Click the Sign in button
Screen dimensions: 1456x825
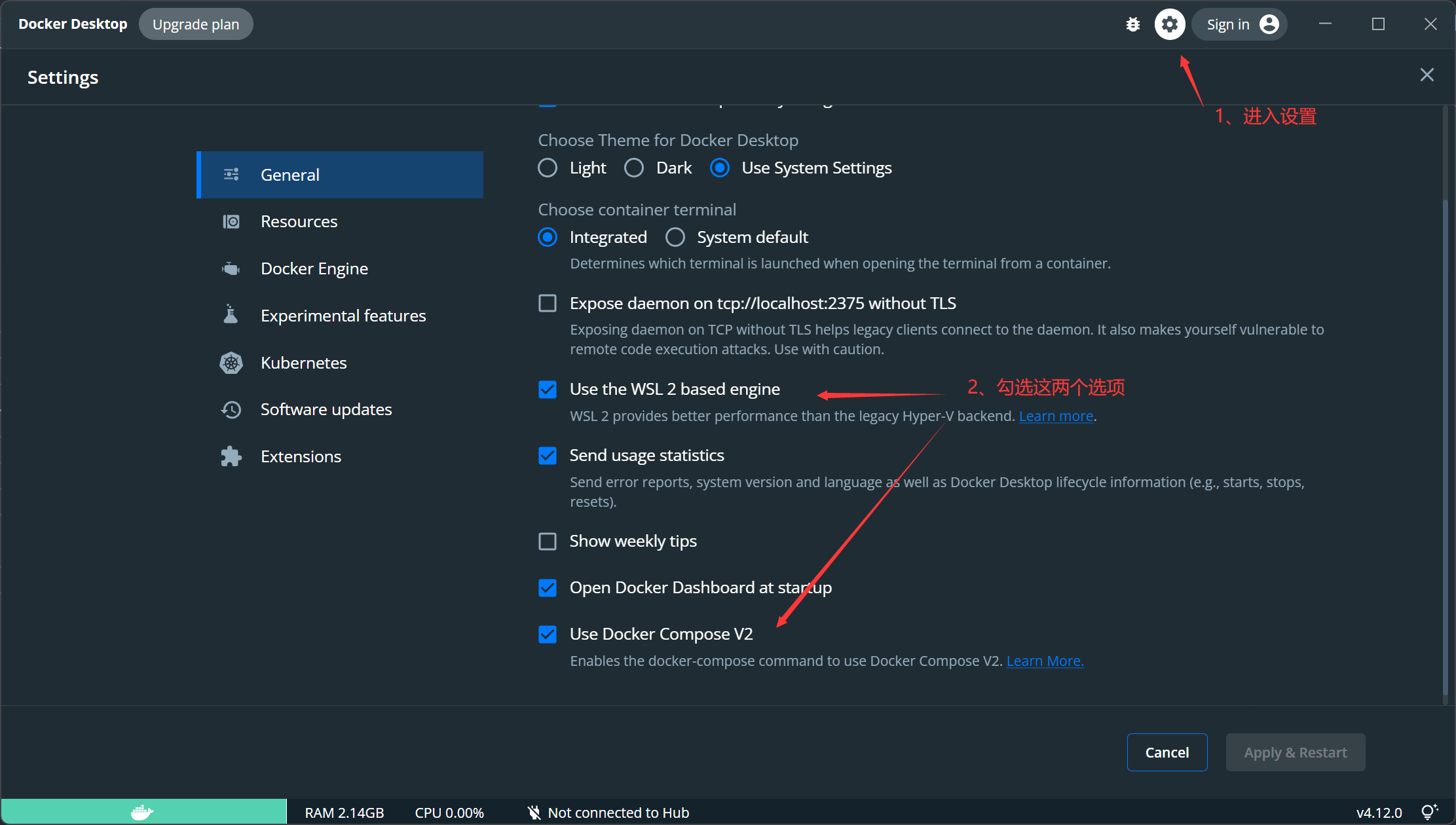[1239, 24]
